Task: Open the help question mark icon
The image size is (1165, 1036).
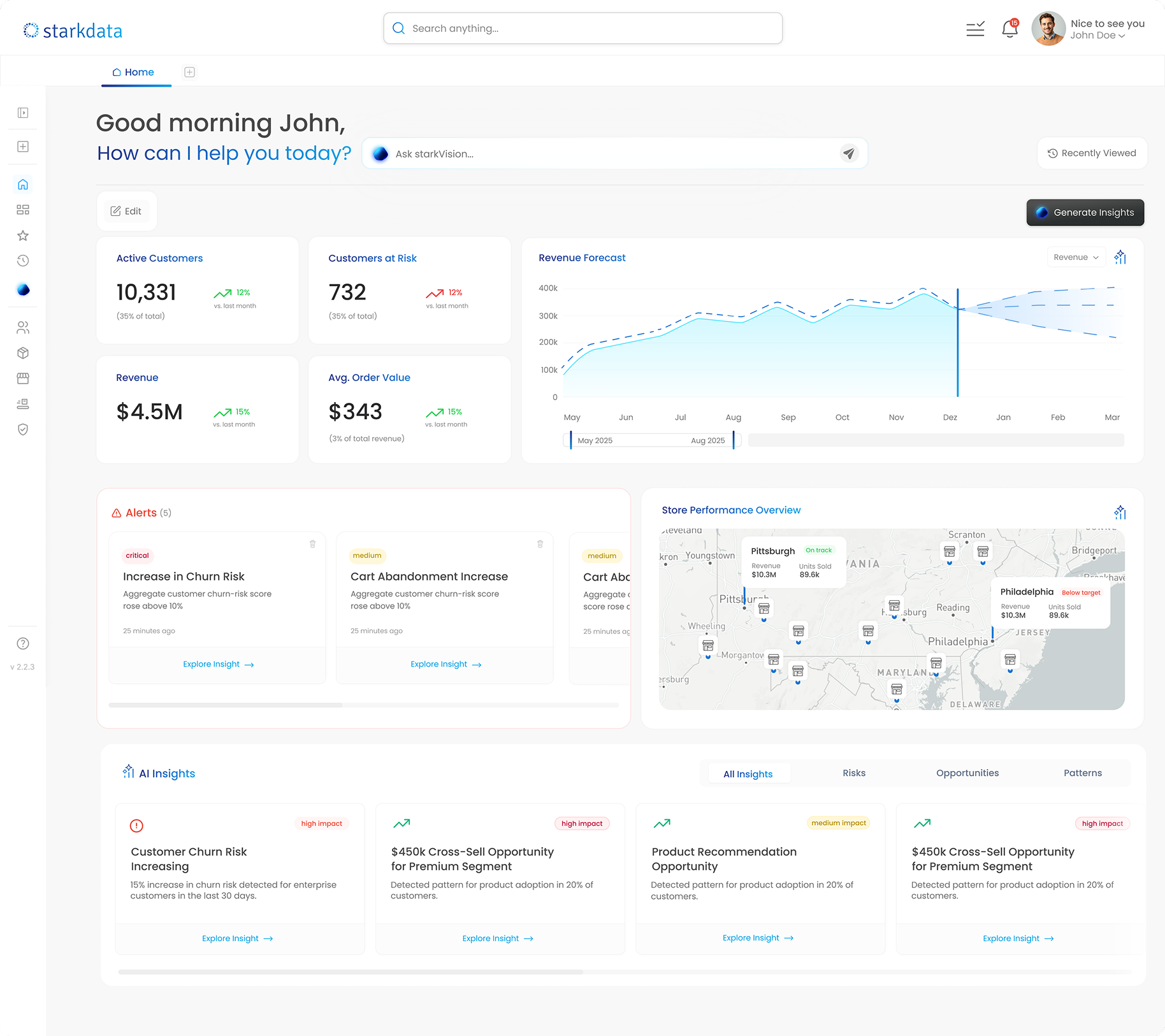Action: tap(23, 644)
